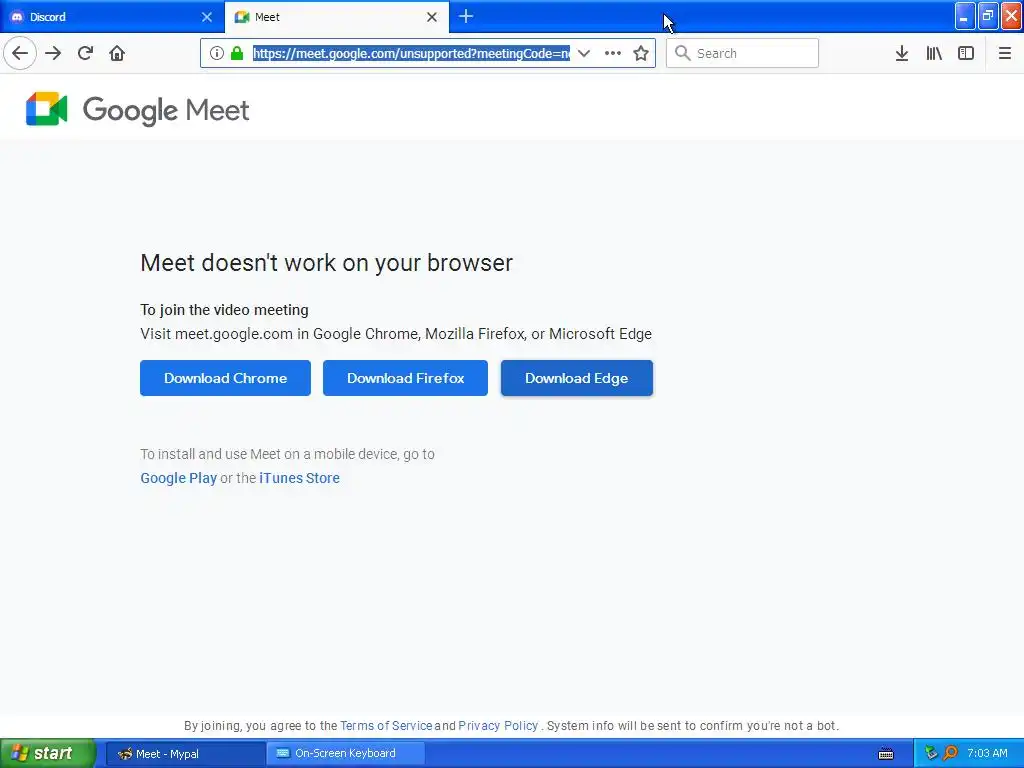Click the Download Firefox button
The height and width of the screenshot is (768, 1024).
[405, 378]
